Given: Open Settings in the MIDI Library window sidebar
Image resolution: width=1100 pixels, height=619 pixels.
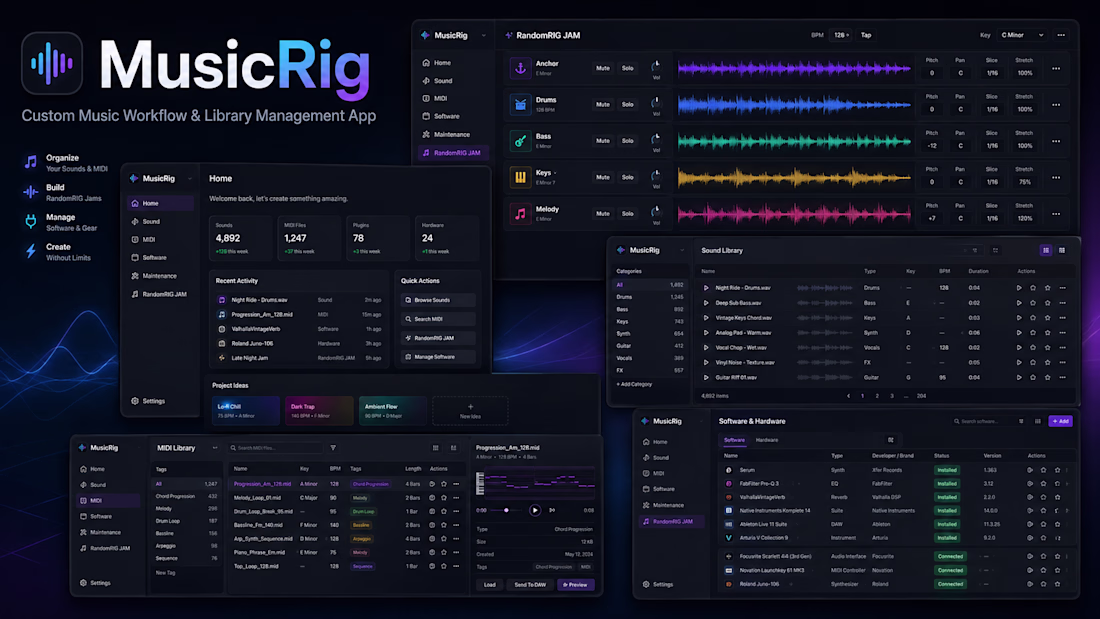Looking at the screenshot, I should [95, 583].
